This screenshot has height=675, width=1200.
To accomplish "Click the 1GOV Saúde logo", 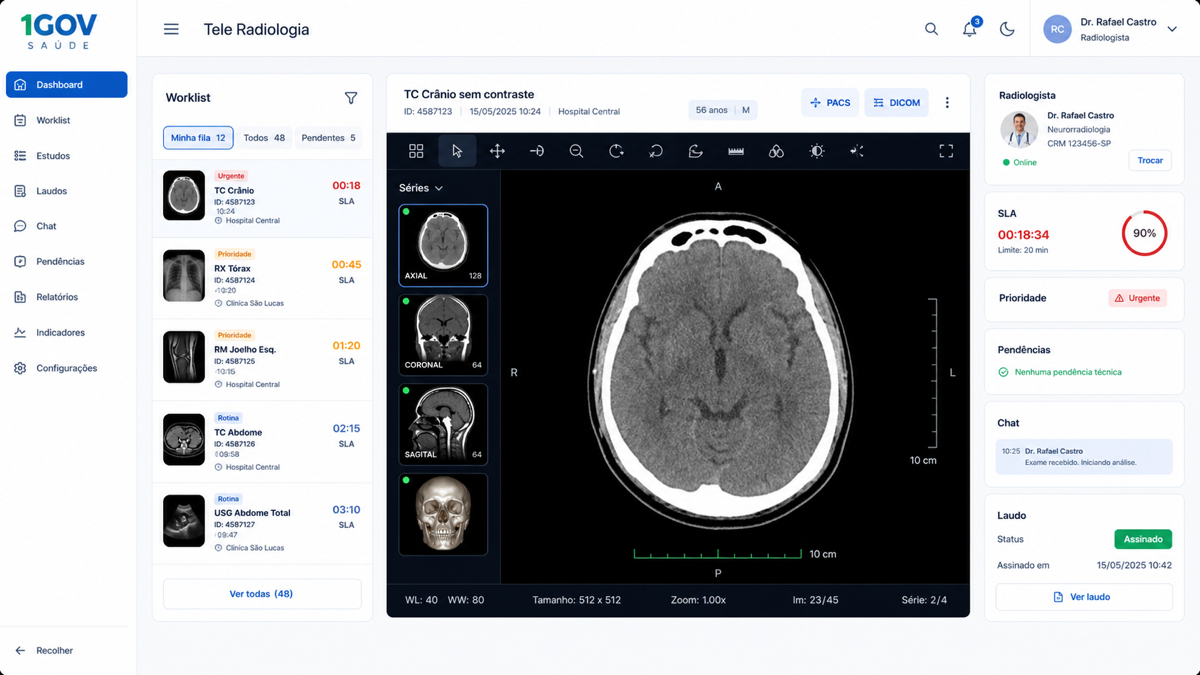I will tap(59, 31).
